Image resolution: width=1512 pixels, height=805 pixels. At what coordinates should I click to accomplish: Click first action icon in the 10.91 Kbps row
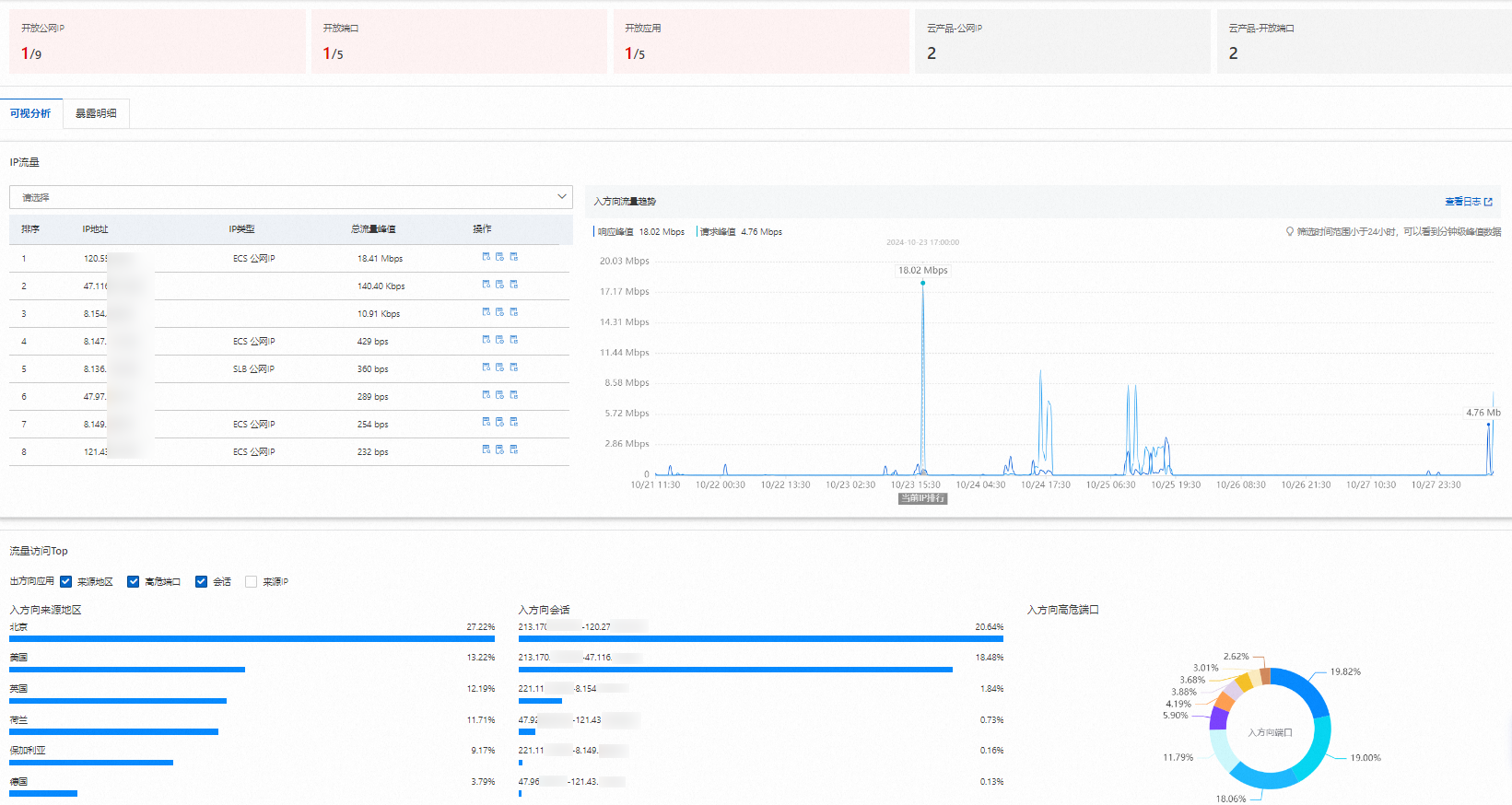click(486, 312)
